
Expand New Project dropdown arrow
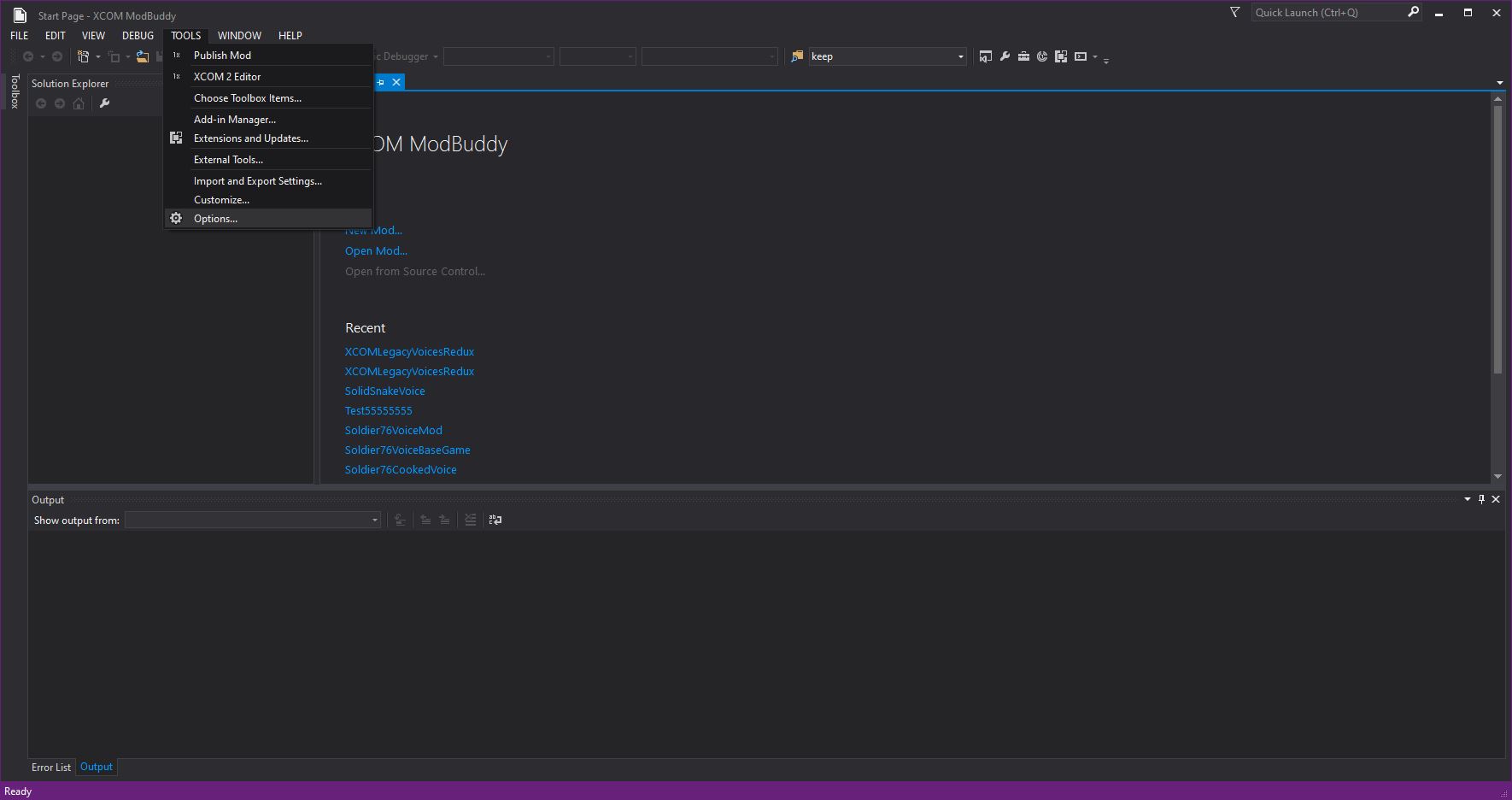tap(98, 57)
